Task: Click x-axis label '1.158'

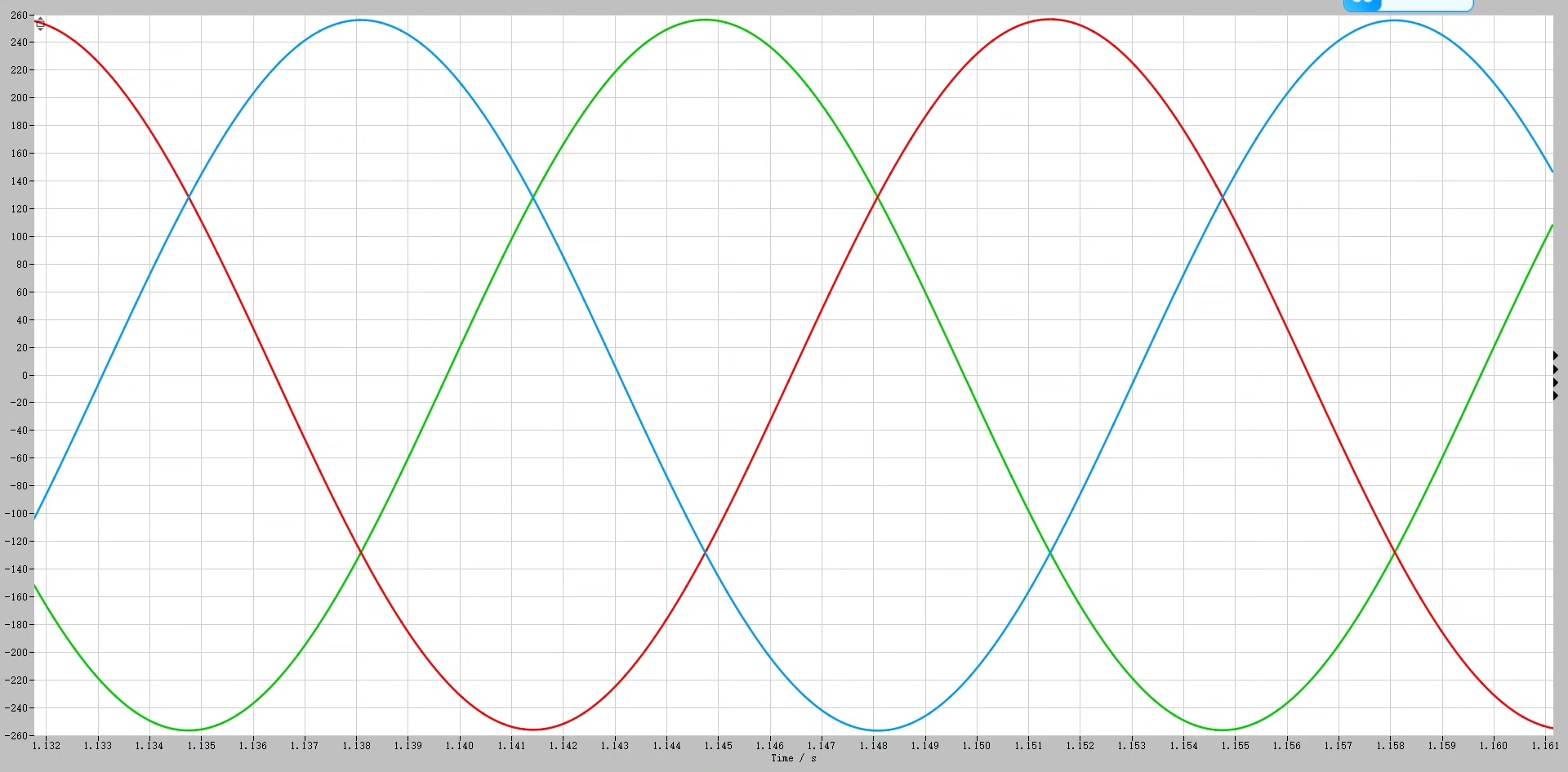Action: (1391, 746)
